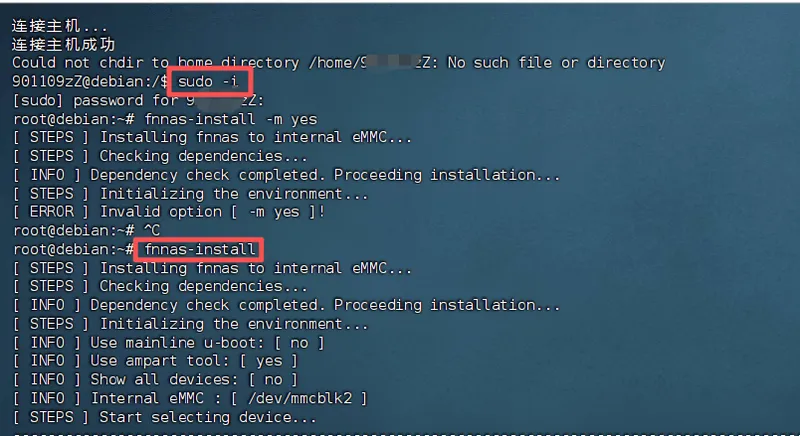
Task: Click the Use ampart tool yes line
Action: pyautogui.click(x=156, y=361)
